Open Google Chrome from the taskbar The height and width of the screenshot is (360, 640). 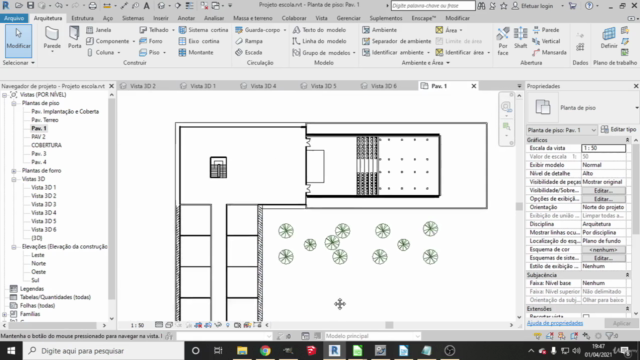point(265,351)
